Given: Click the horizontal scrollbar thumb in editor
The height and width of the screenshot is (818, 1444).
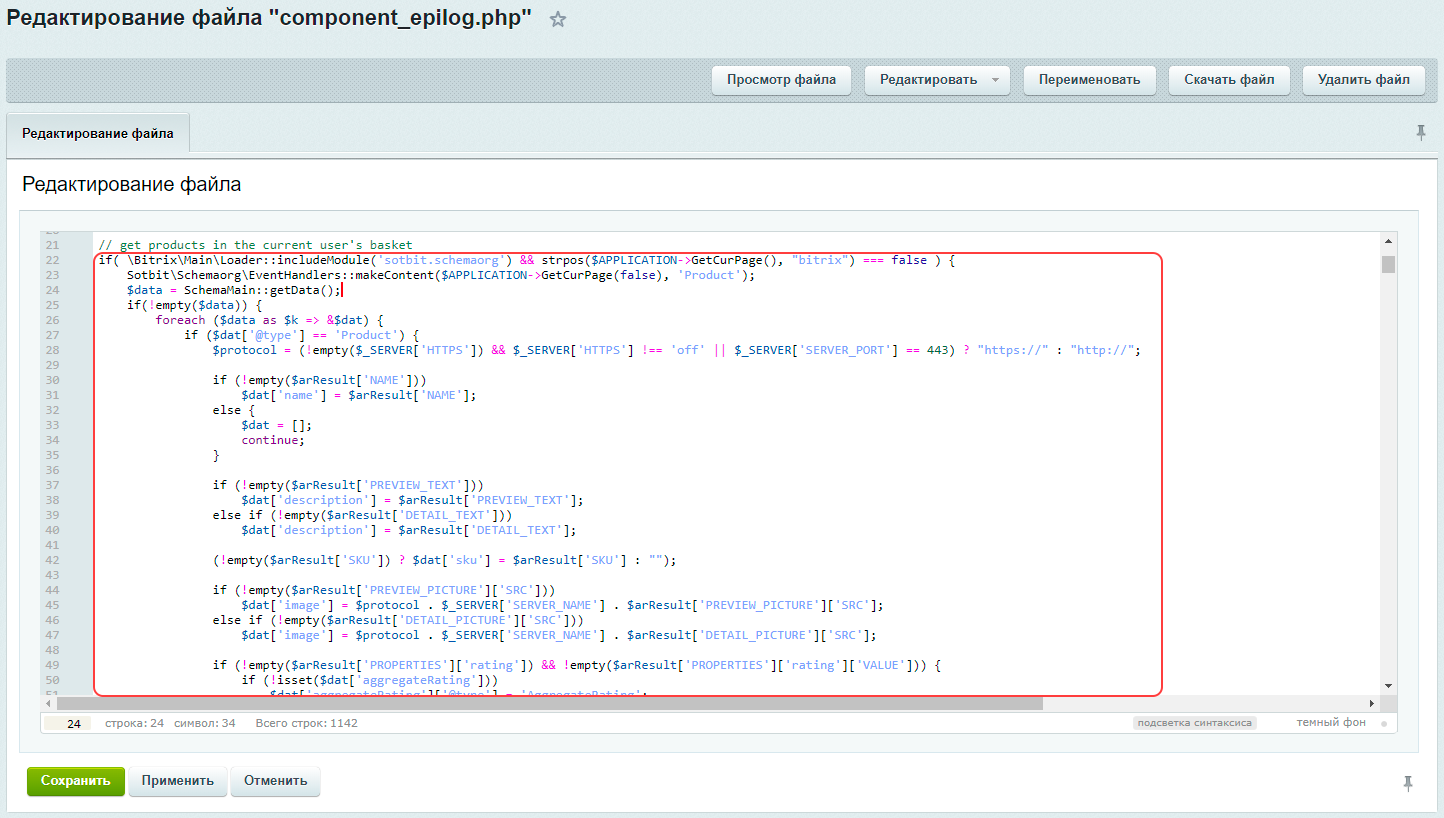Looking at the screenshot, I should click(x=549, y=703).
